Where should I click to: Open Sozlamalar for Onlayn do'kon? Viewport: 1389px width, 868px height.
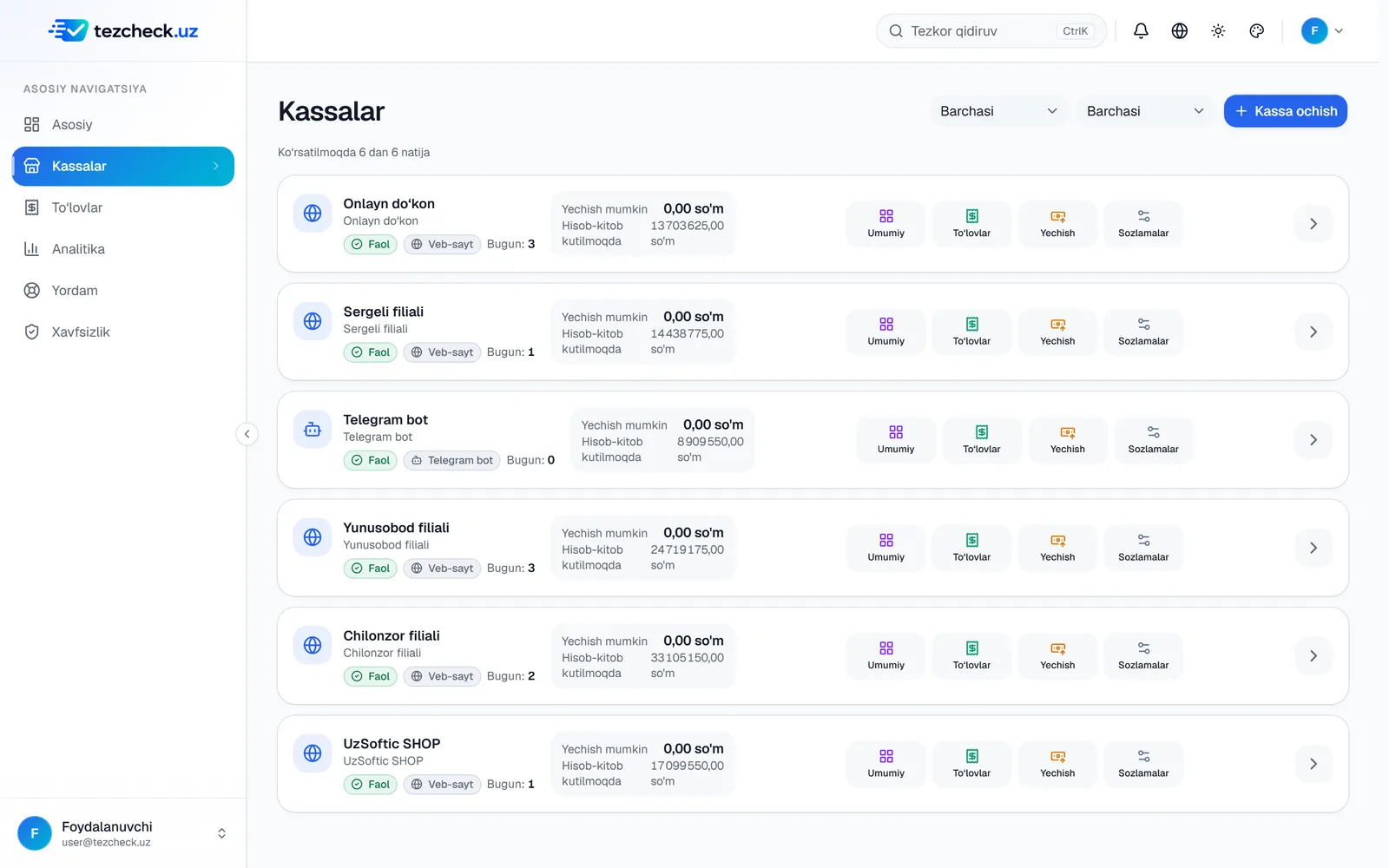point(1143,224)
